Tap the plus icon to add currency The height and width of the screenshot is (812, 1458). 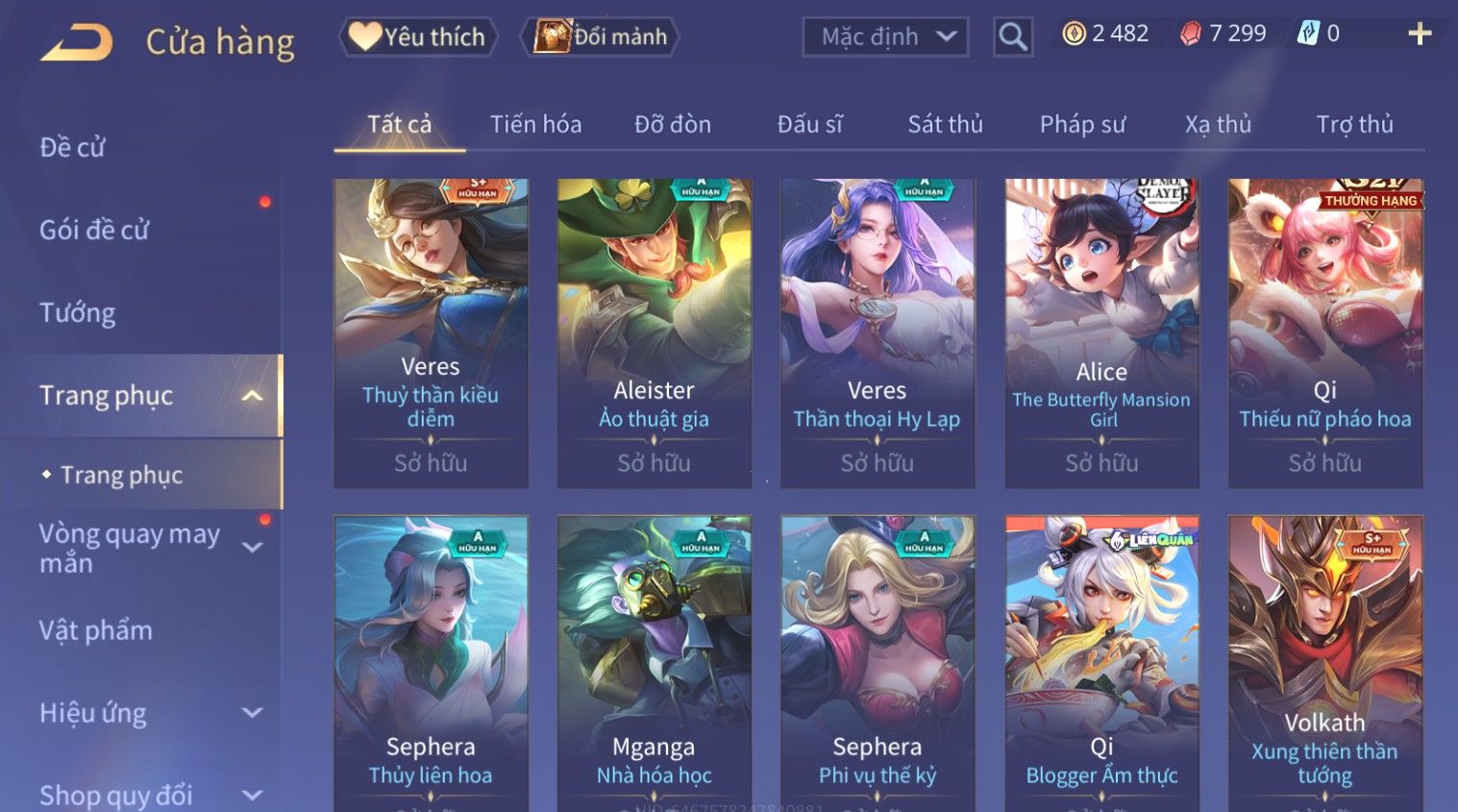coord(1420,34)
